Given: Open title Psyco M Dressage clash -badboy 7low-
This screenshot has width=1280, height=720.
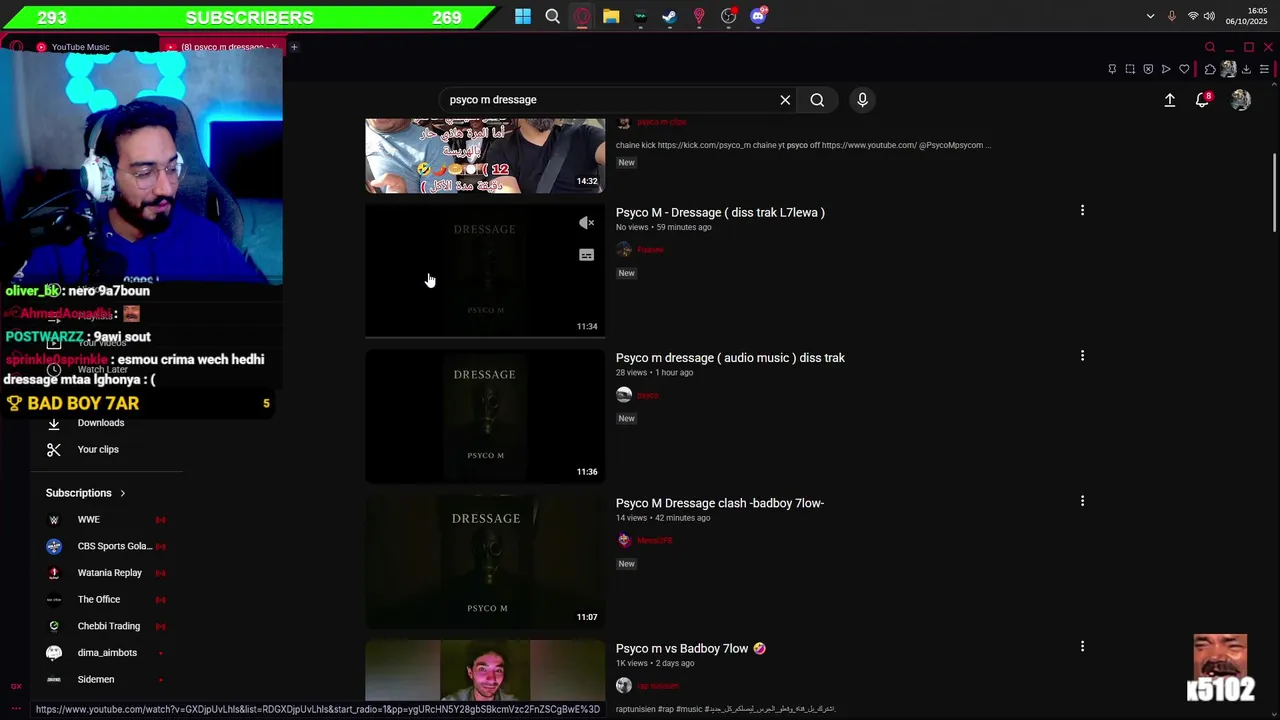Looking at the screenshot, I should (720, 503).
